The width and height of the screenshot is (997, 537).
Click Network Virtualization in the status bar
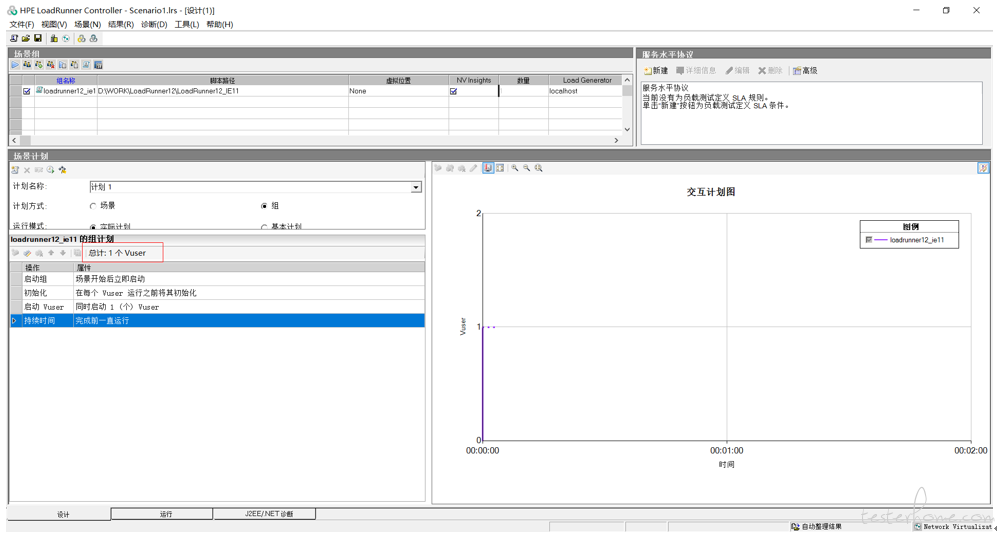[952, 527]
